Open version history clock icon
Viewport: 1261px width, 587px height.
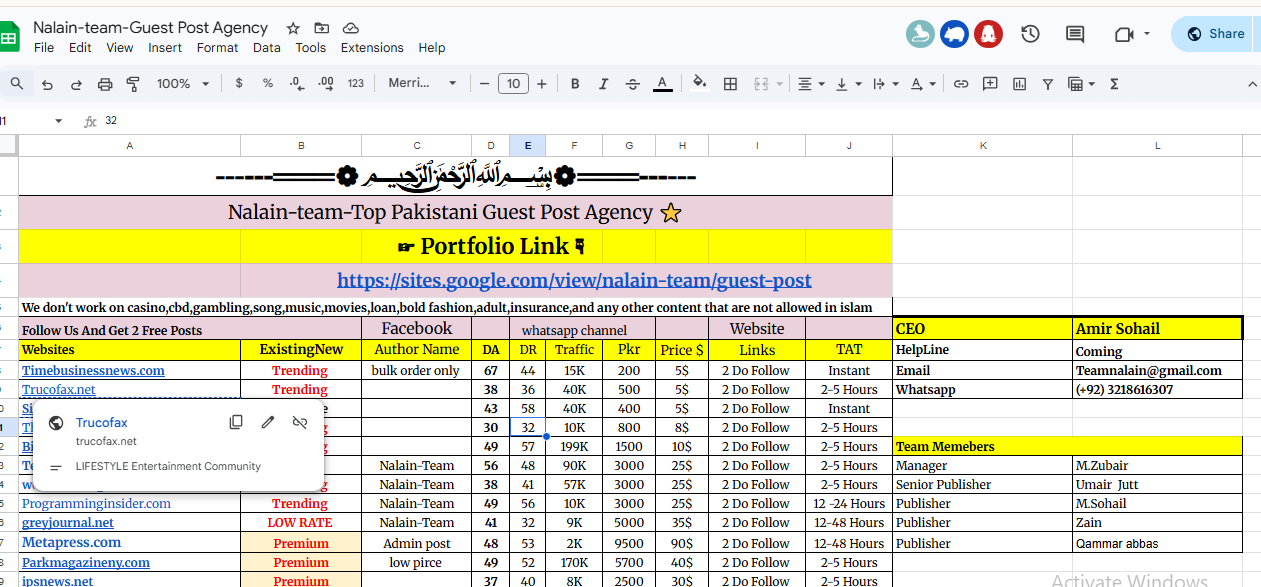coord(1030,34)
